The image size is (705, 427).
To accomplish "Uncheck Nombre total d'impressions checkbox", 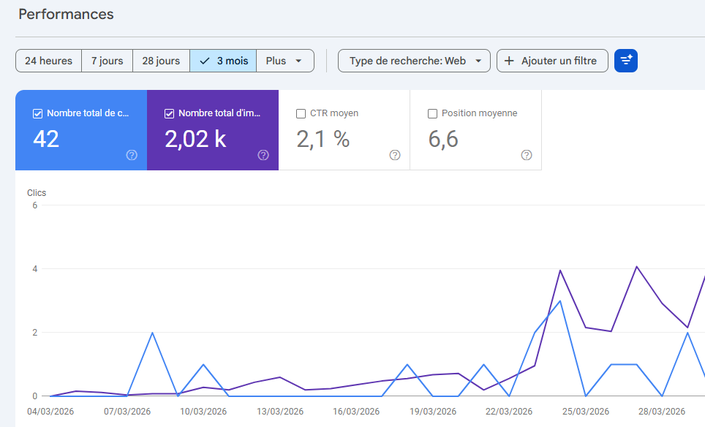I will pyautogui.click(x=168, y=113).
